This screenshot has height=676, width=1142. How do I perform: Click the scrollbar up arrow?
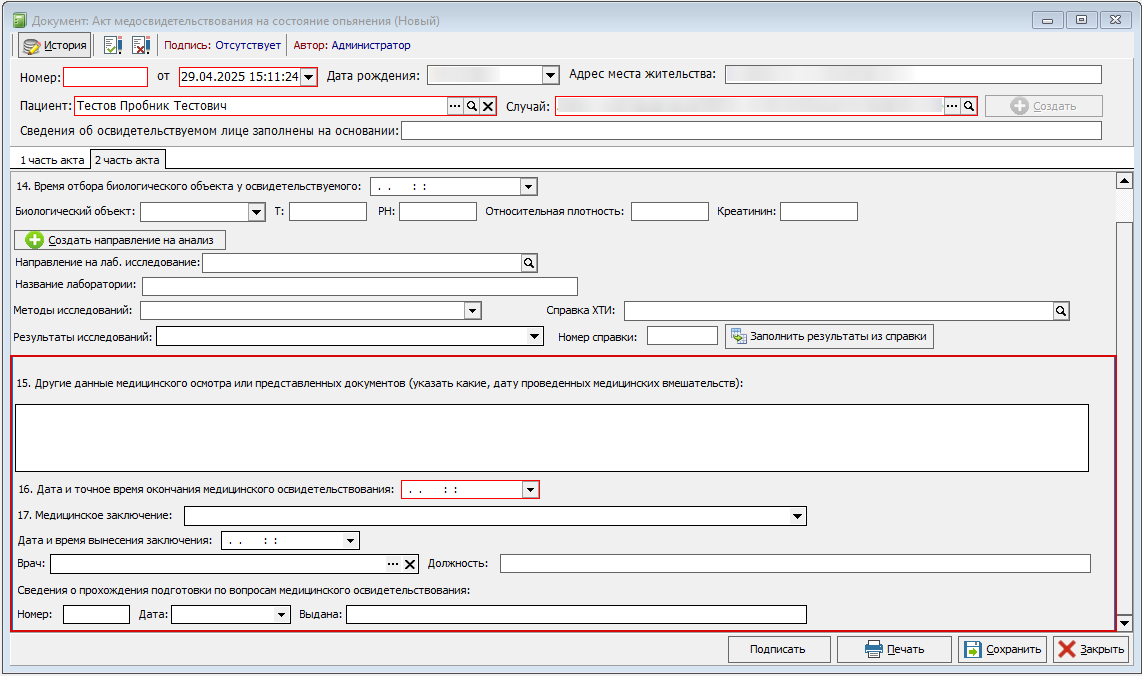[1125, 181]
